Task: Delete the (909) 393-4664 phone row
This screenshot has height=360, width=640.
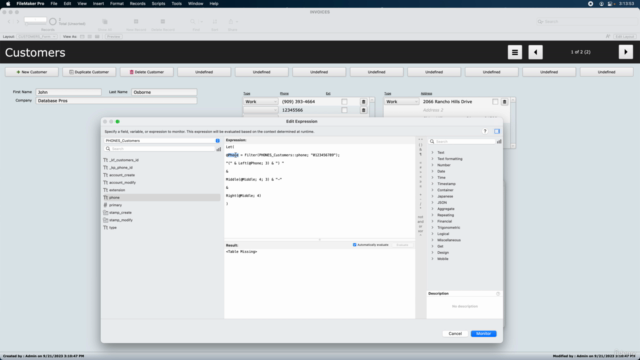Action: (363, 102)
